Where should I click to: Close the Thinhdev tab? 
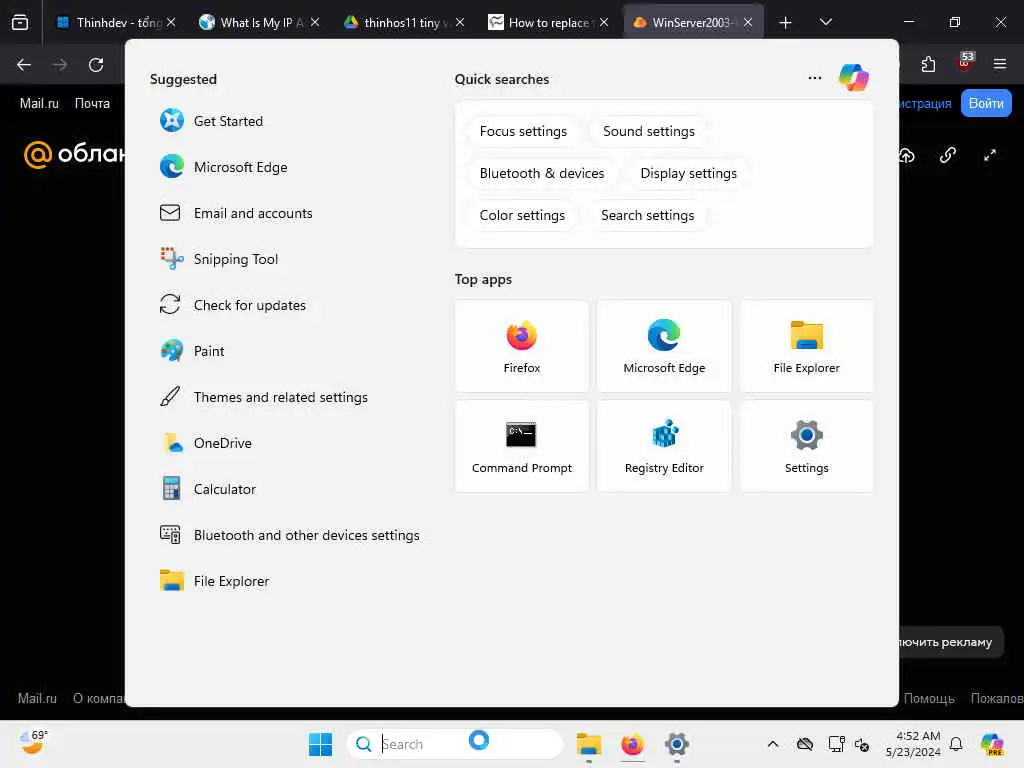tap(171, 22)
